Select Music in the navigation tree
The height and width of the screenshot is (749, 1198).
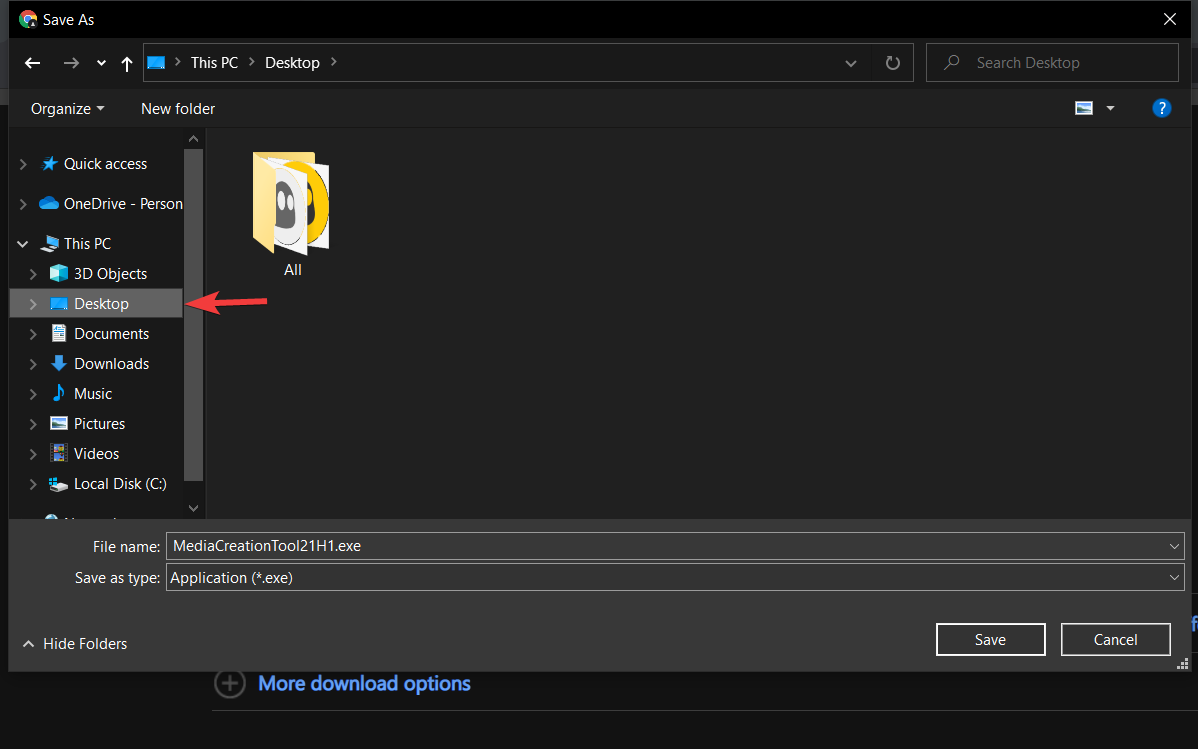(92, 394)
